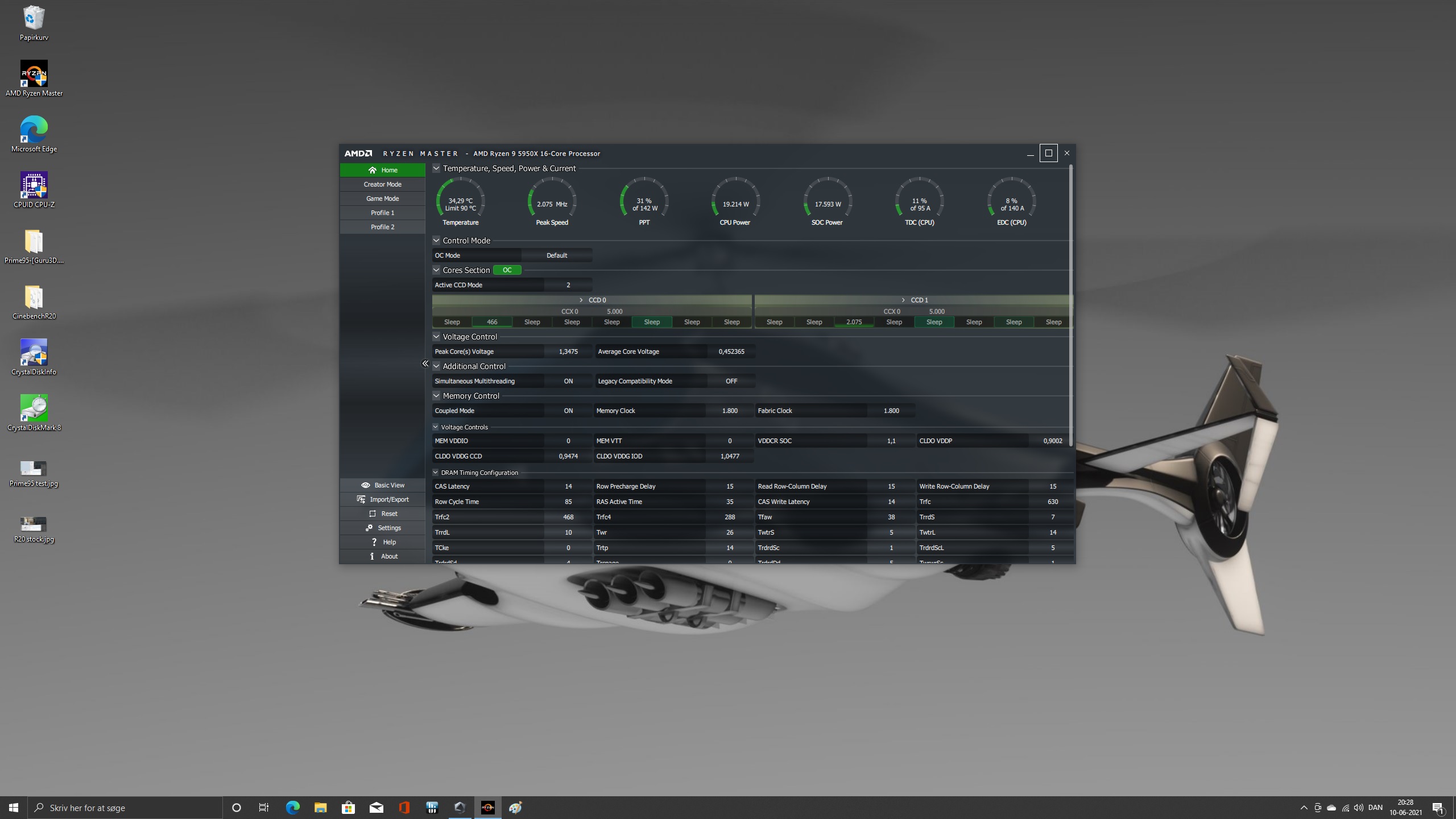
Task: Open the R20 stock.jpg file
Action: pos(34,529)
